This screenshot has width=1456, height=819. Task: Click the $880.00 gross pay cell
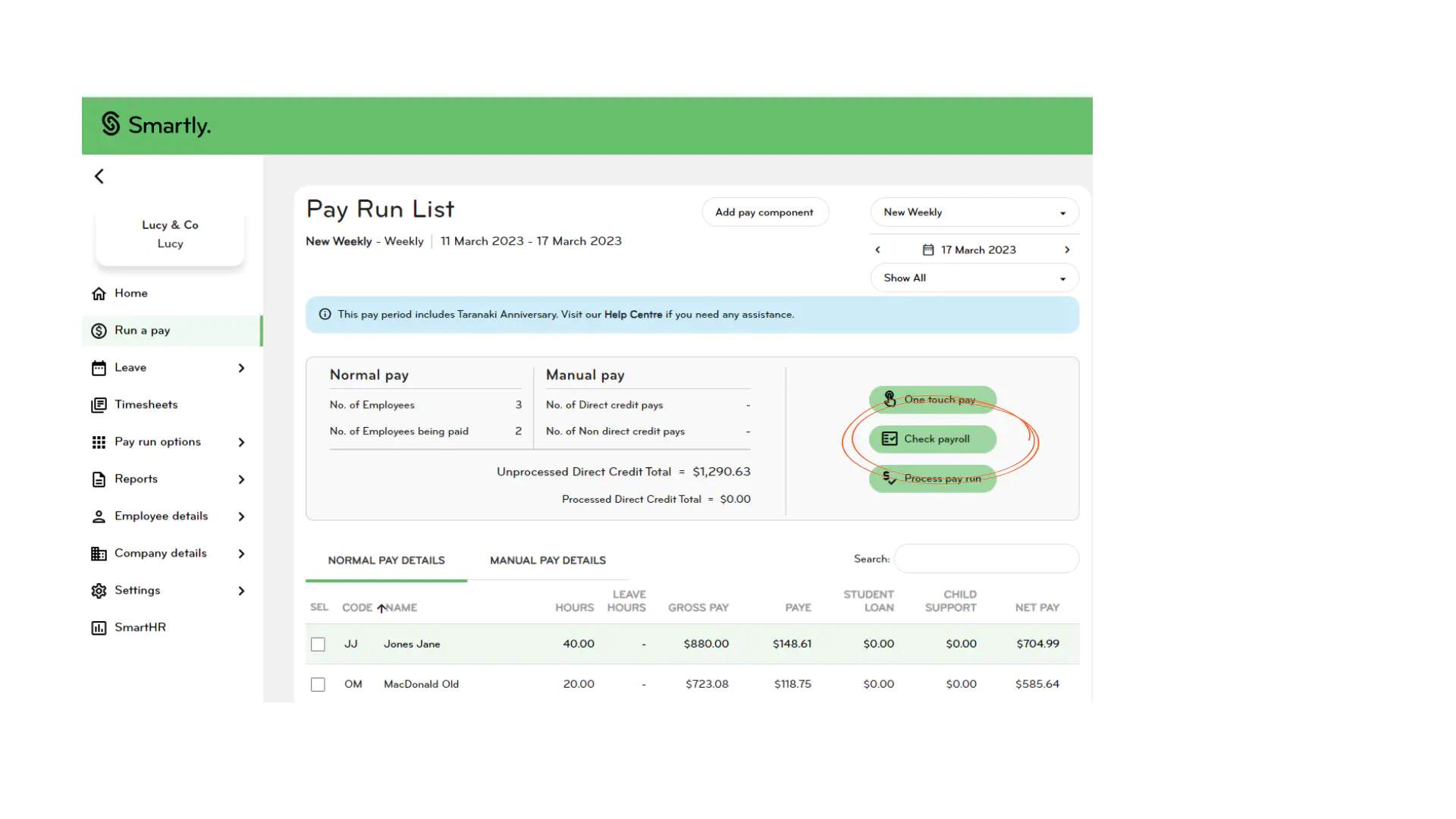(706, 645)
